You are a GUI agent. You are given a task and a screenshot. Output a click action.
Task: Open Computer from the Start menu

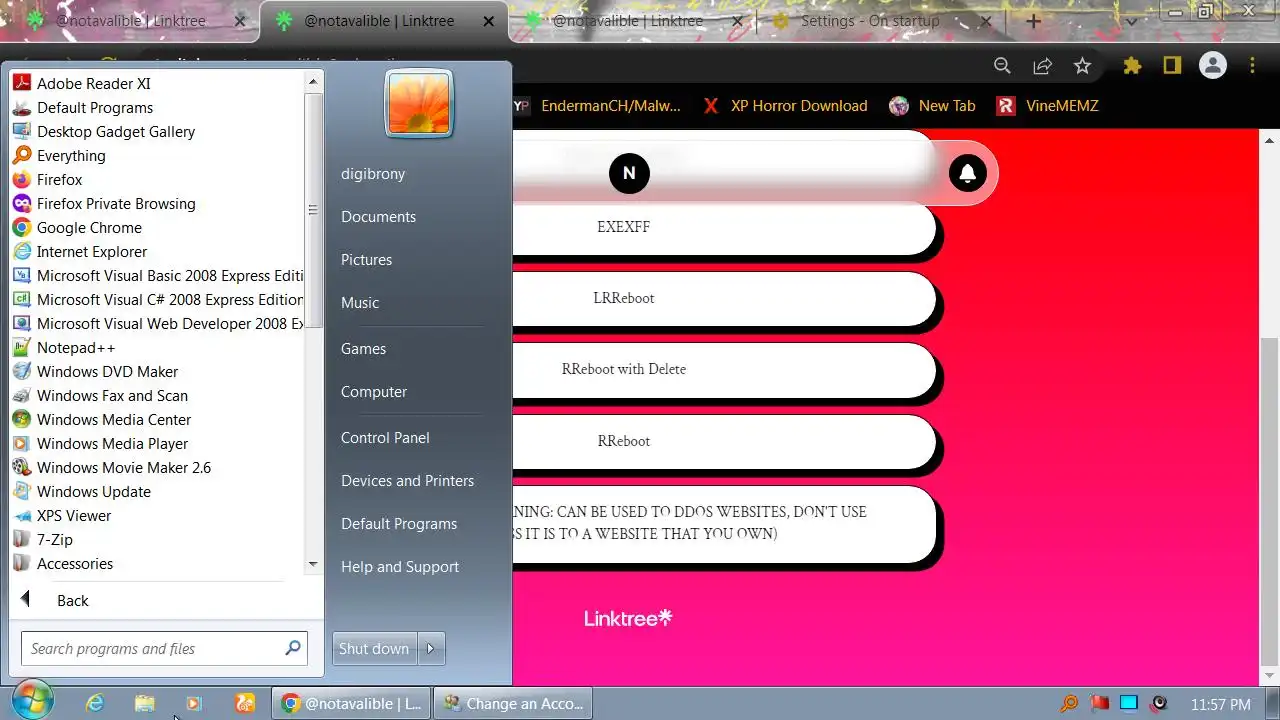click(374, 392)
